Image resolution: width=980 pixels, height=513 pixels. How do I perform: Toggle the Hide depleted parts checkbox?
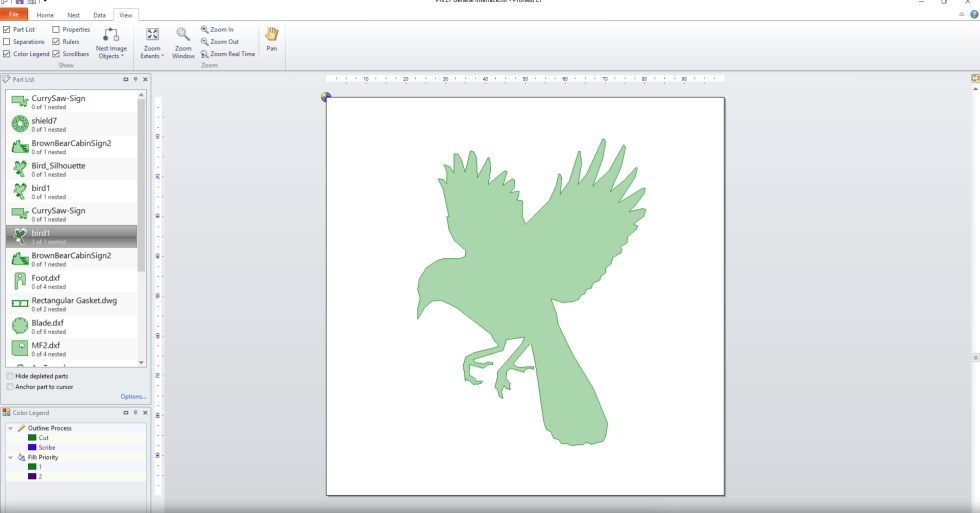coord(10,376)
